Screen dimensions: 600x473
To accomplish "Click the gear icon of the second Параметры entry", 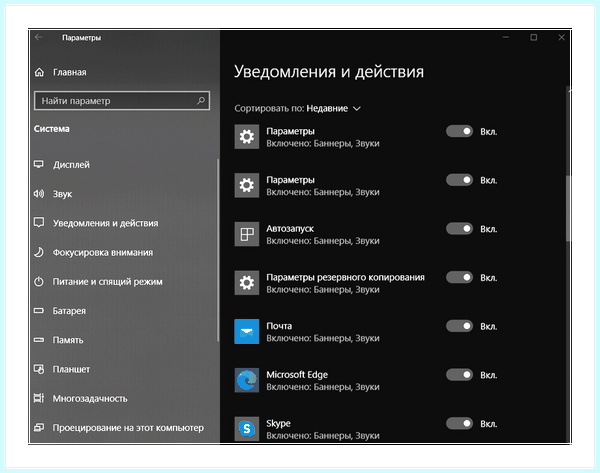I will [246, 185].
